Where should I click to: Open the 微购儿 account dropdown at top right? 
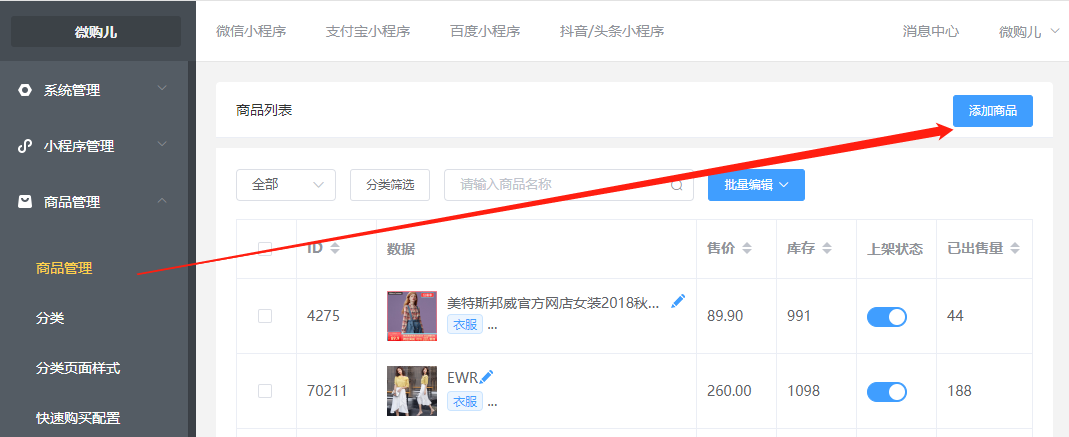1029,32
